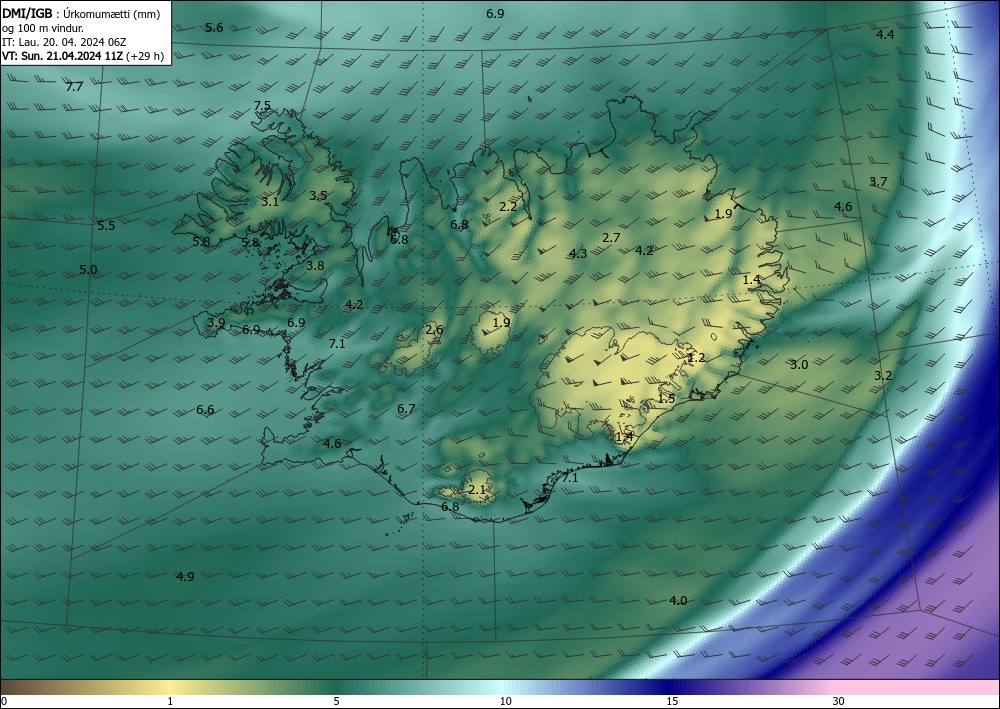Select the 4.3 value in the highlands

pos(578,254)
